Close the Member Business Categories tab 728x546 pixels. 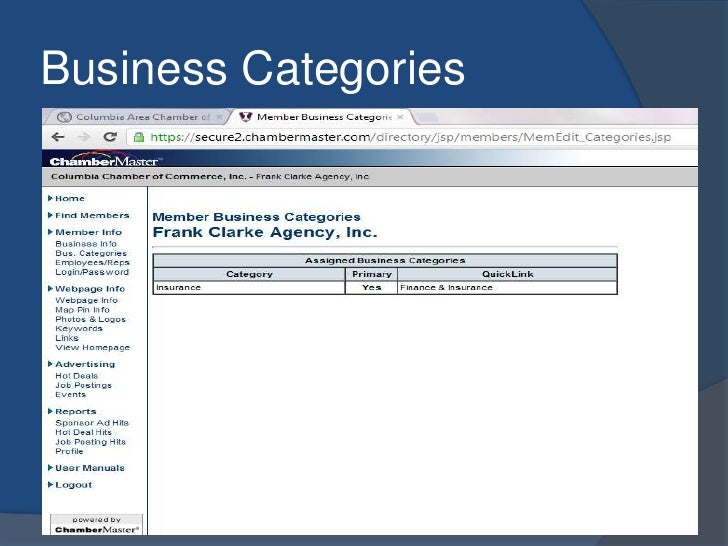pyautogui.click(x=400, y=117)
